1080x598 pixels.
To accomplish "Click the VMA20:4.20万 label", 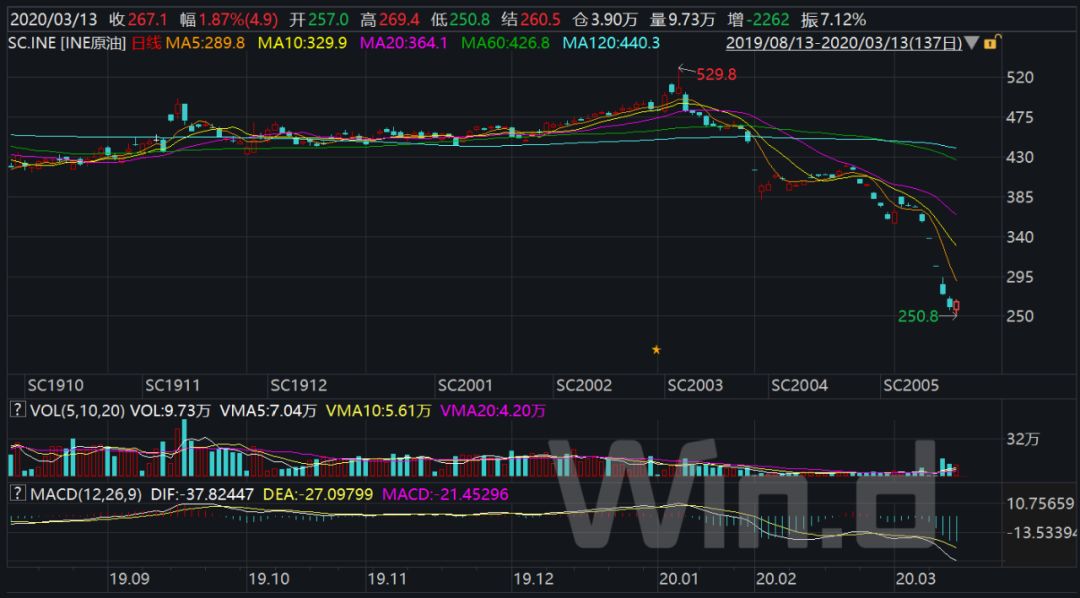I will pos(492,411).
